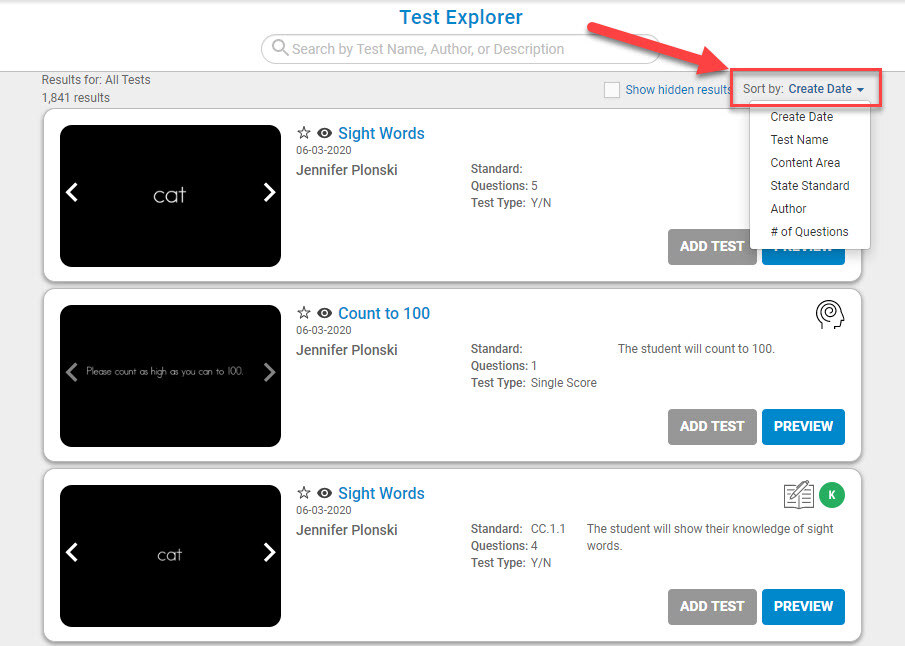
Task: Click the search magnifier icon
Action: [x=280, y=48]
